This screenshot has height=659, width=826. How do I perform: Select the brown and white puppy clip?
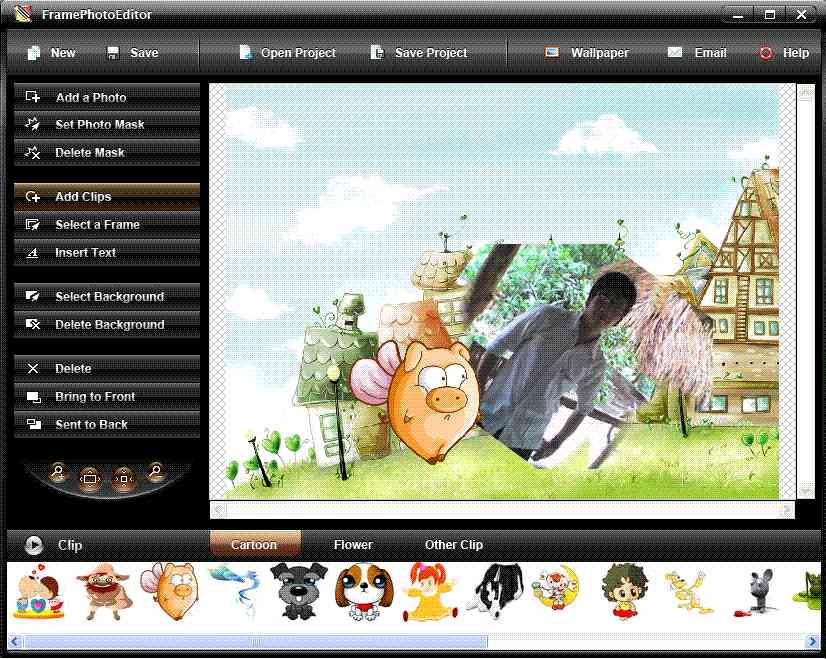click(363, 592)
